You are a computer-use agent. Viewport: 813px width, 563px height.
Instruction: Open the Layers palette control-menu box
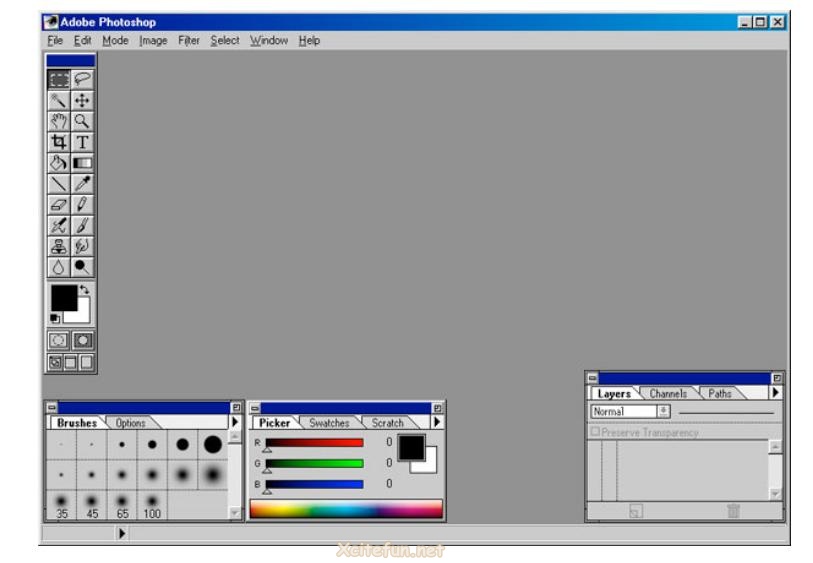coord(593,378)
